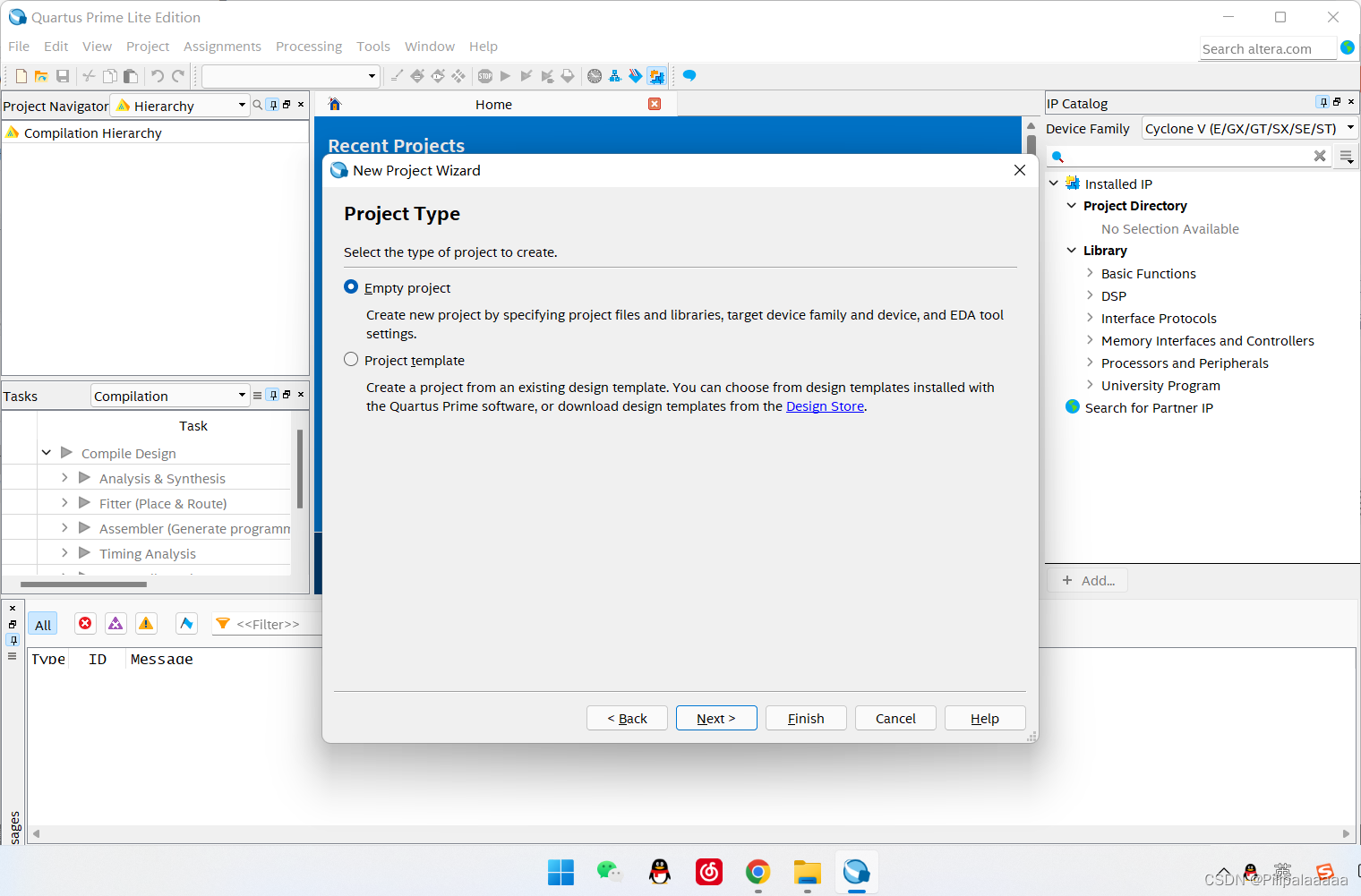
Task: Click the Paste clipboard toolbar icon
Action: click(131, 76)
